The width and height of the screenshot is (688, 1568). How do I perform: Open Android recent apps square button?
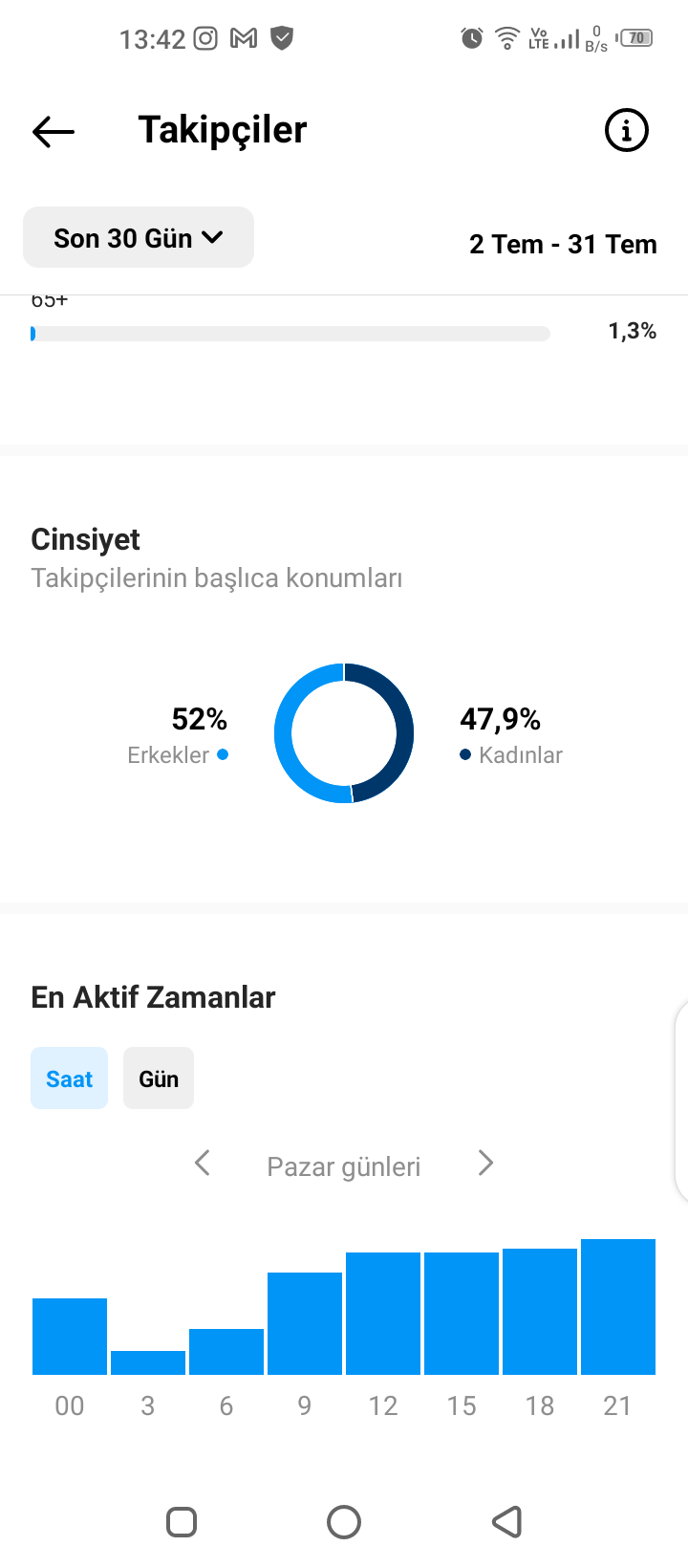(x=182, y=1522)
